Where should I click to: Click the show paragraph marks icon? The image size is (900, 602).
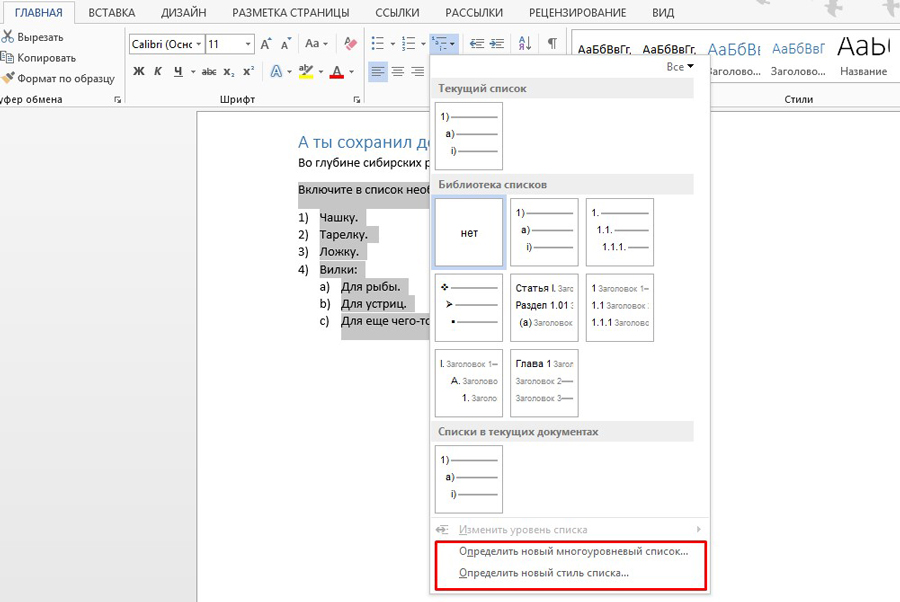(551, 44)
